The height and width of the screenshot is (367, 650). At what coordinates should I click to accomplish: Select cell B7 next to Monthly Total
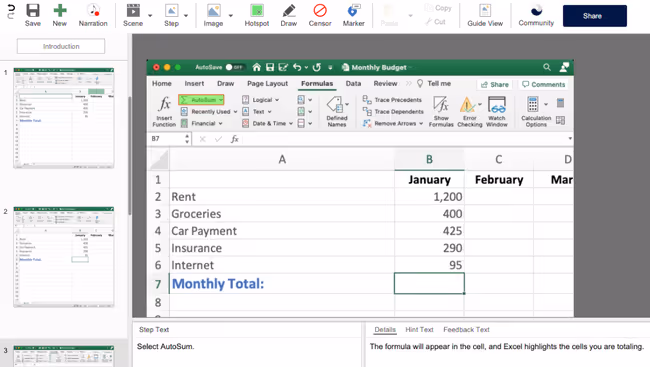(x=429, y=283)
